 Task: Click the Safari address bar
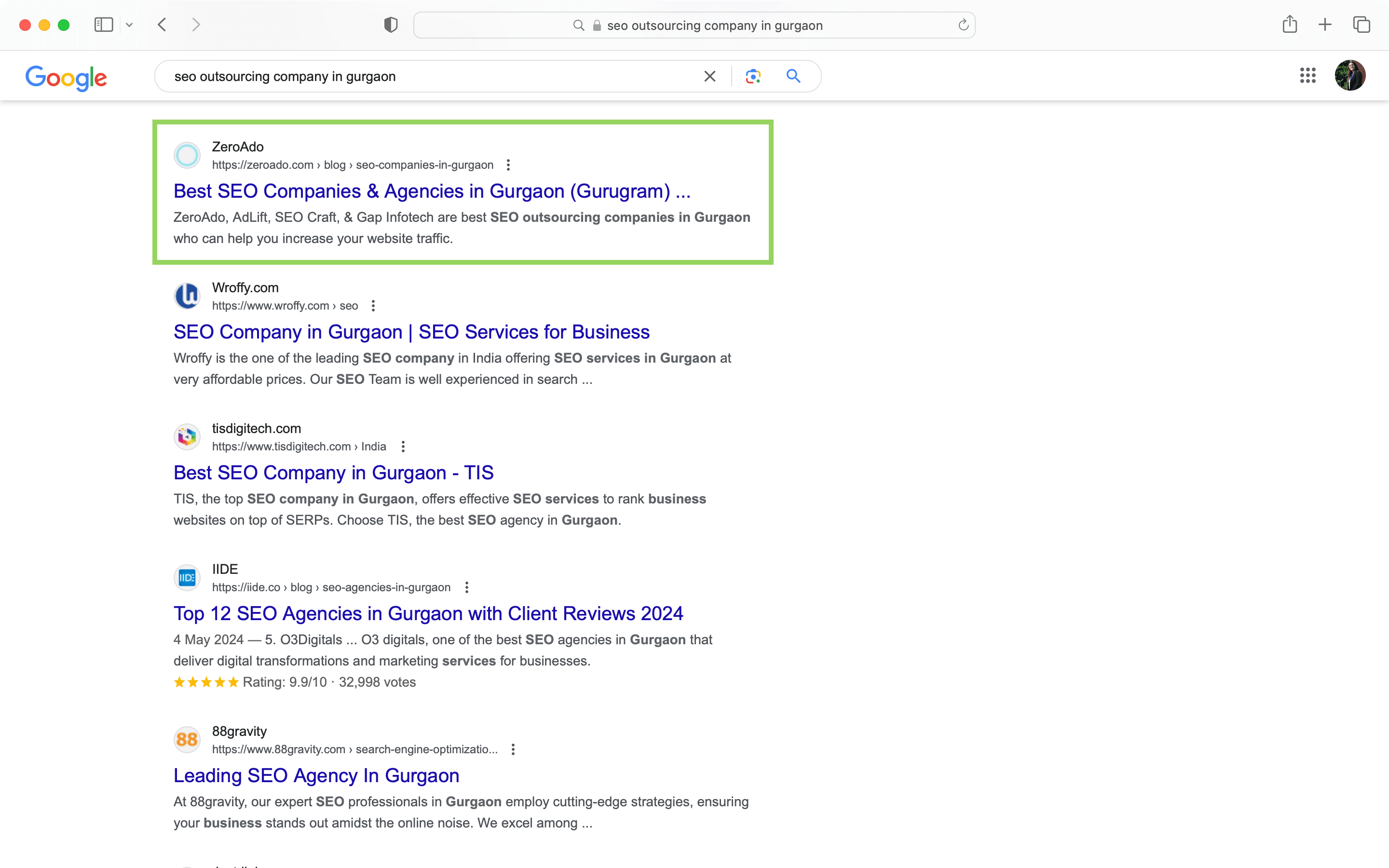coord(694,25)
